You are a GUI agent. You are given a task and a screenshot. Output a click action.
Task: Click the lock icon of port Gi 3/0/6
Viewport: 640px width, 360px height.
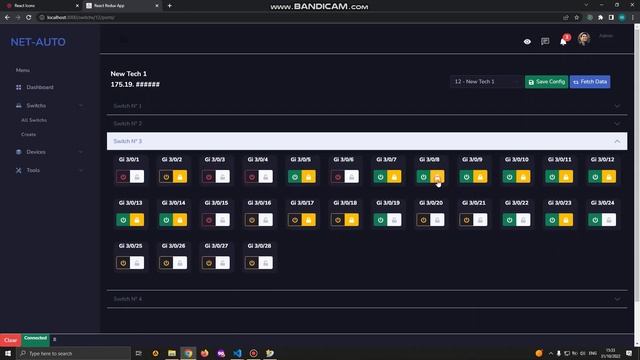(351, 177)
